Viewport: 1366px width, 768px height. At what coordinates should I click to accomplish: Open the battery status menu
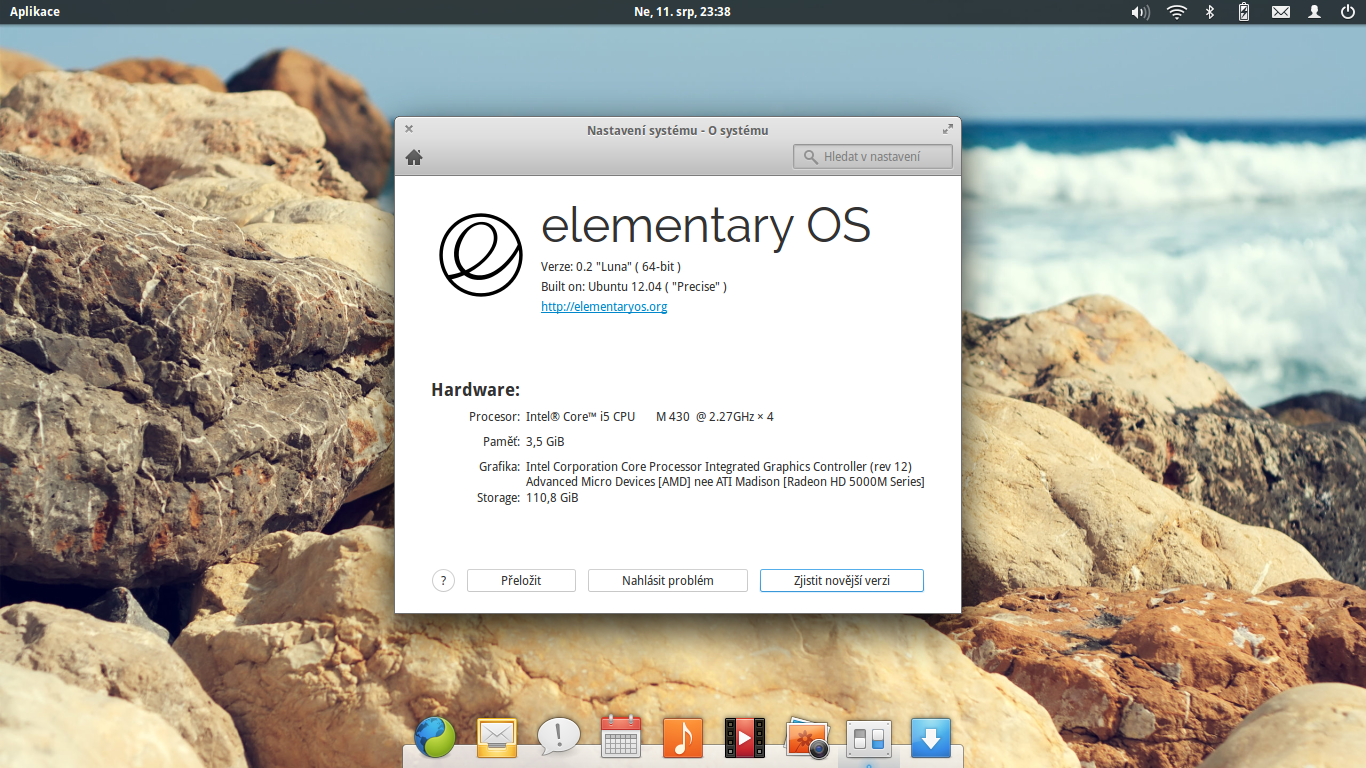(1243, 12)
